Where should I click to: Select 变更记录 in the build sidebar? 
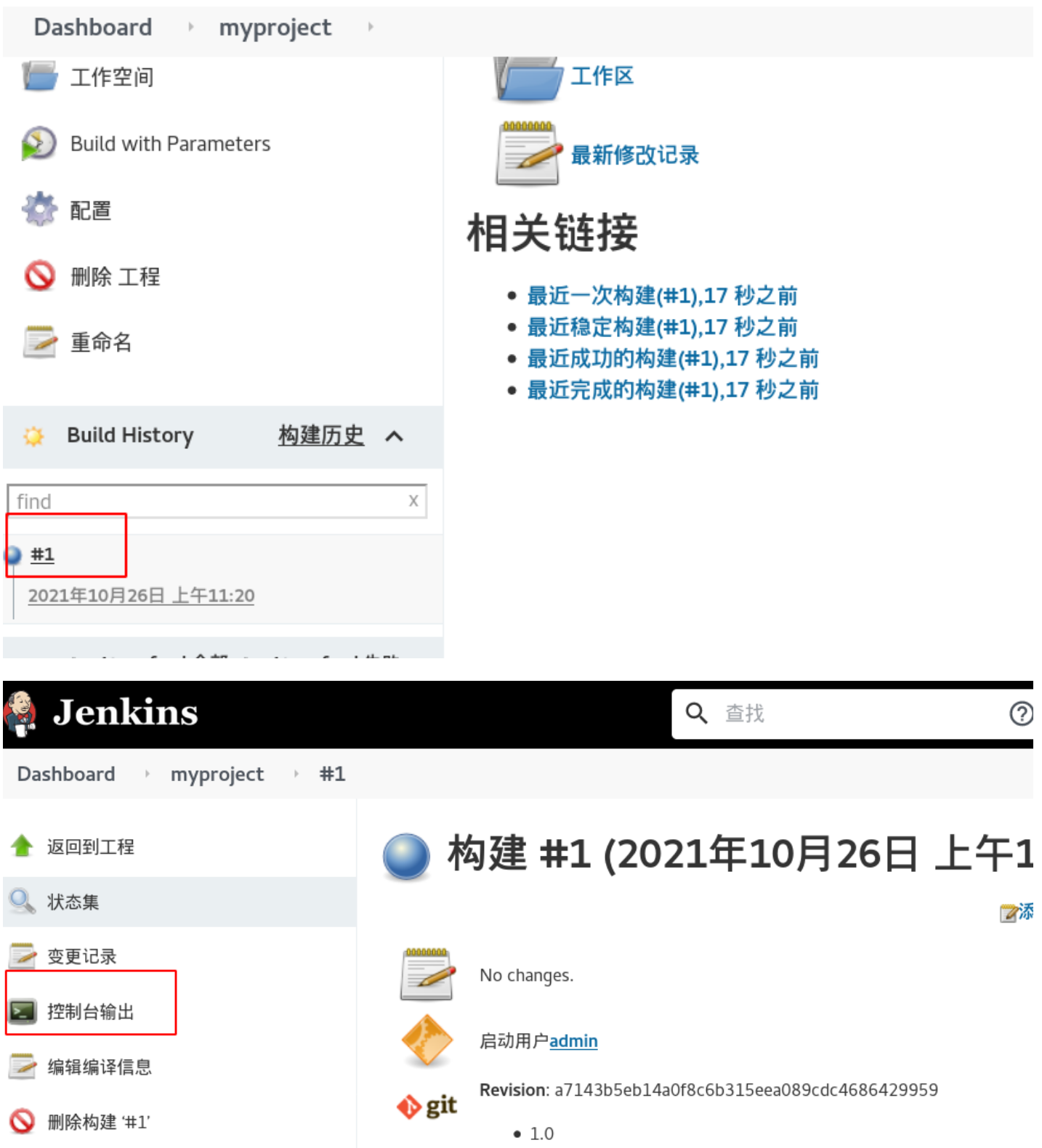pyautogui.click(x=81, y=956)
